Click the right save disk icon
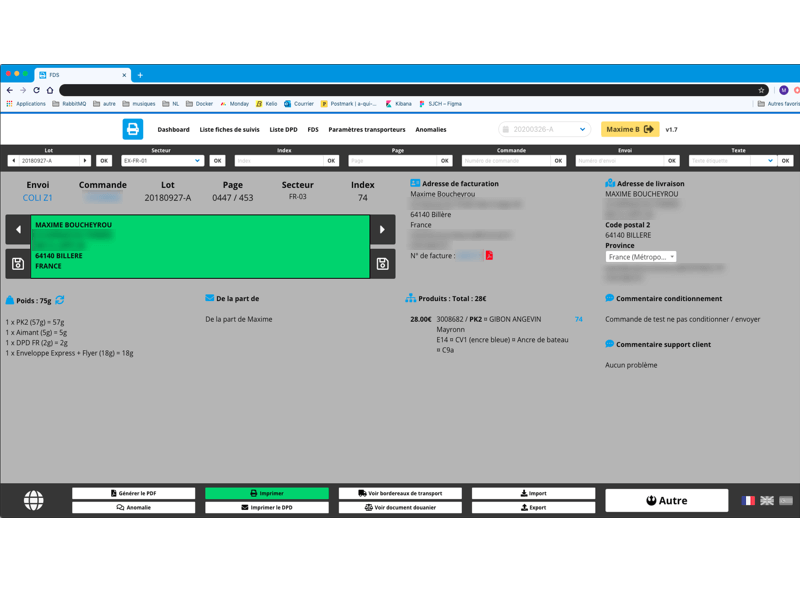This screenshot has height=600, width=800. coord(382,264)
